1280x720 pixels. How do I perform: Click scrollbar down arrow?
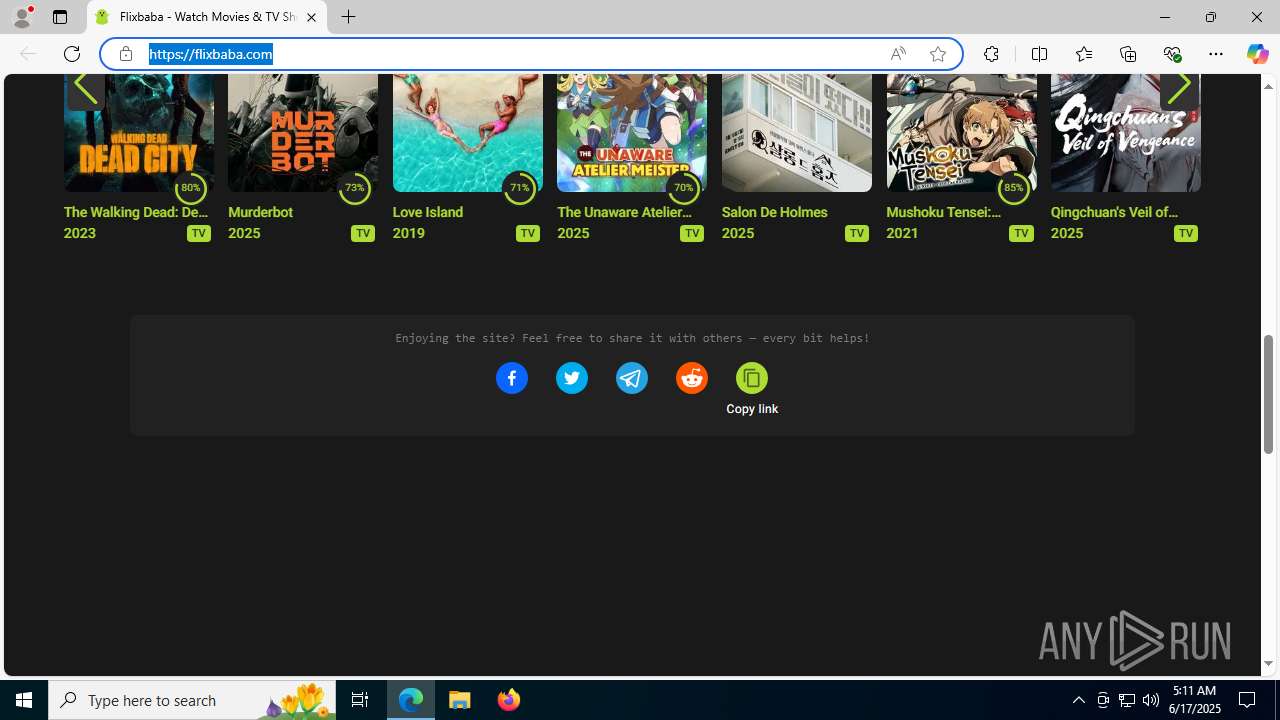(1268, 664)
